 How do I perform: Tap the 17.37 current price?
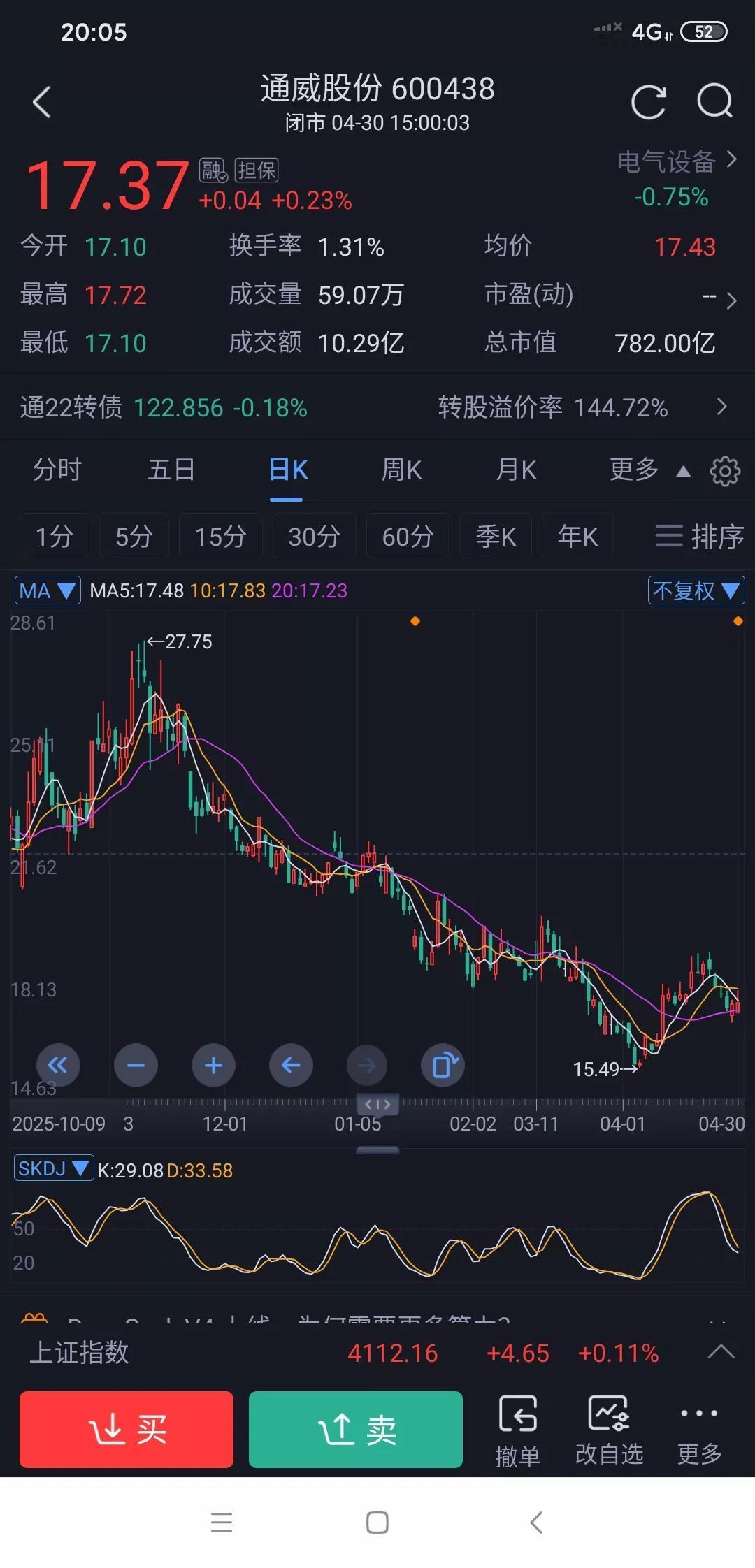click(107, 185)
